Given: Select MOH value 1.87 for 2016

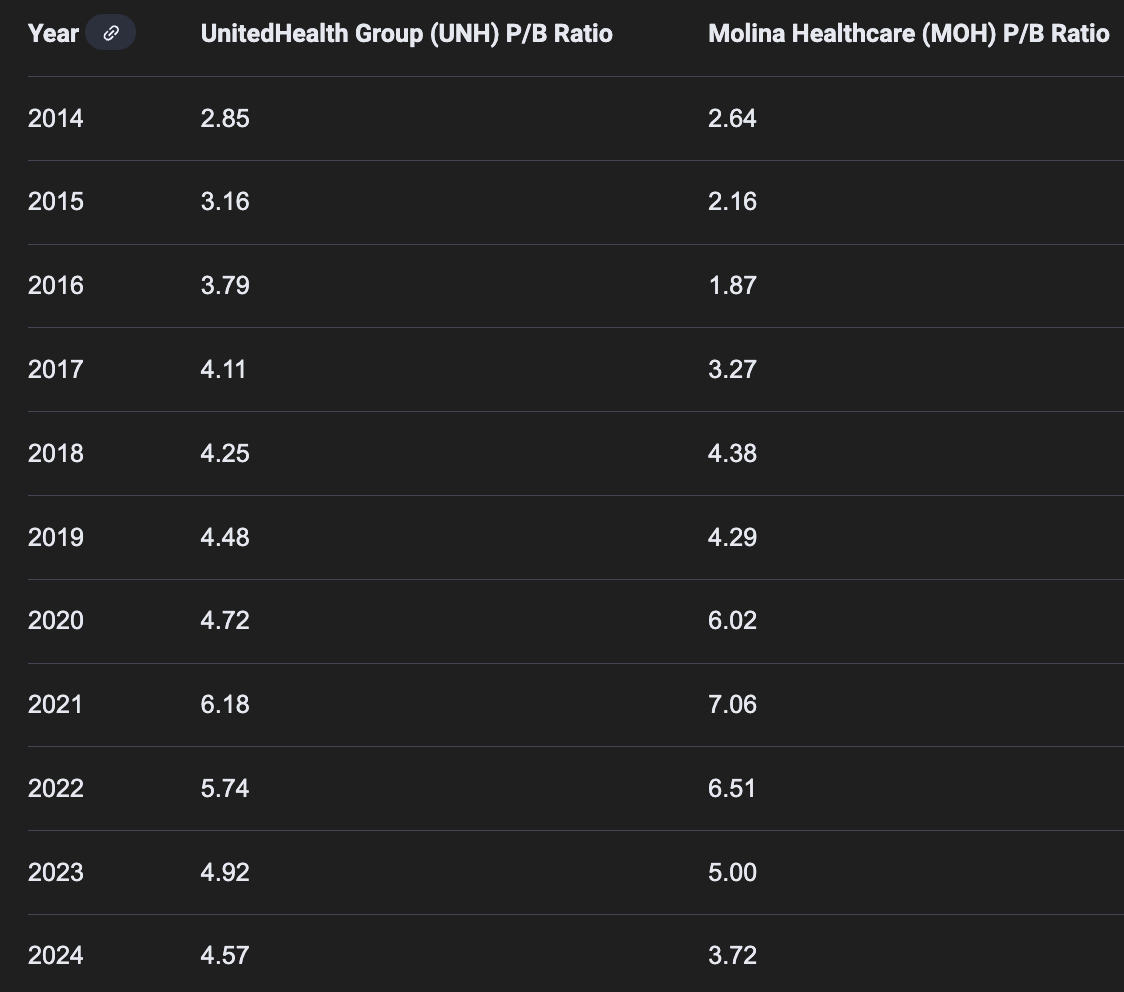Looking at the screenshot, I should click(733, 286).
